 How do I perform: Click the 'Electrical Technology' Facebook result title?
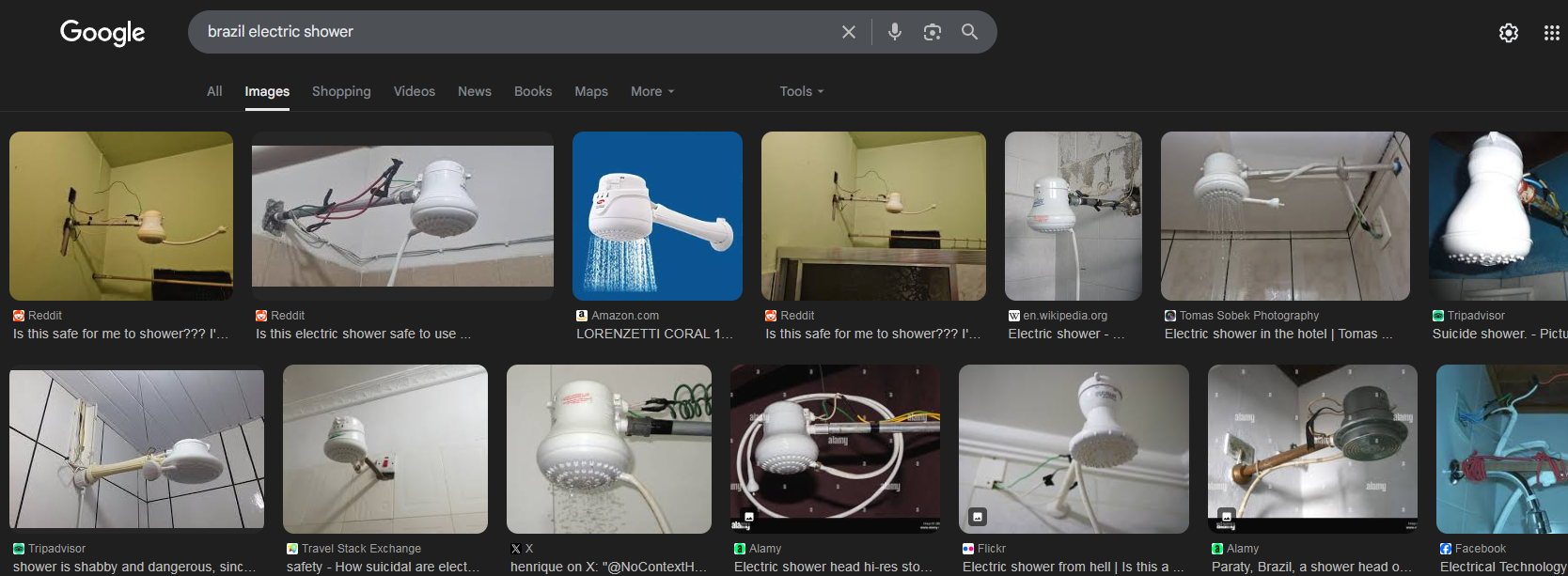pos(1502,567)
